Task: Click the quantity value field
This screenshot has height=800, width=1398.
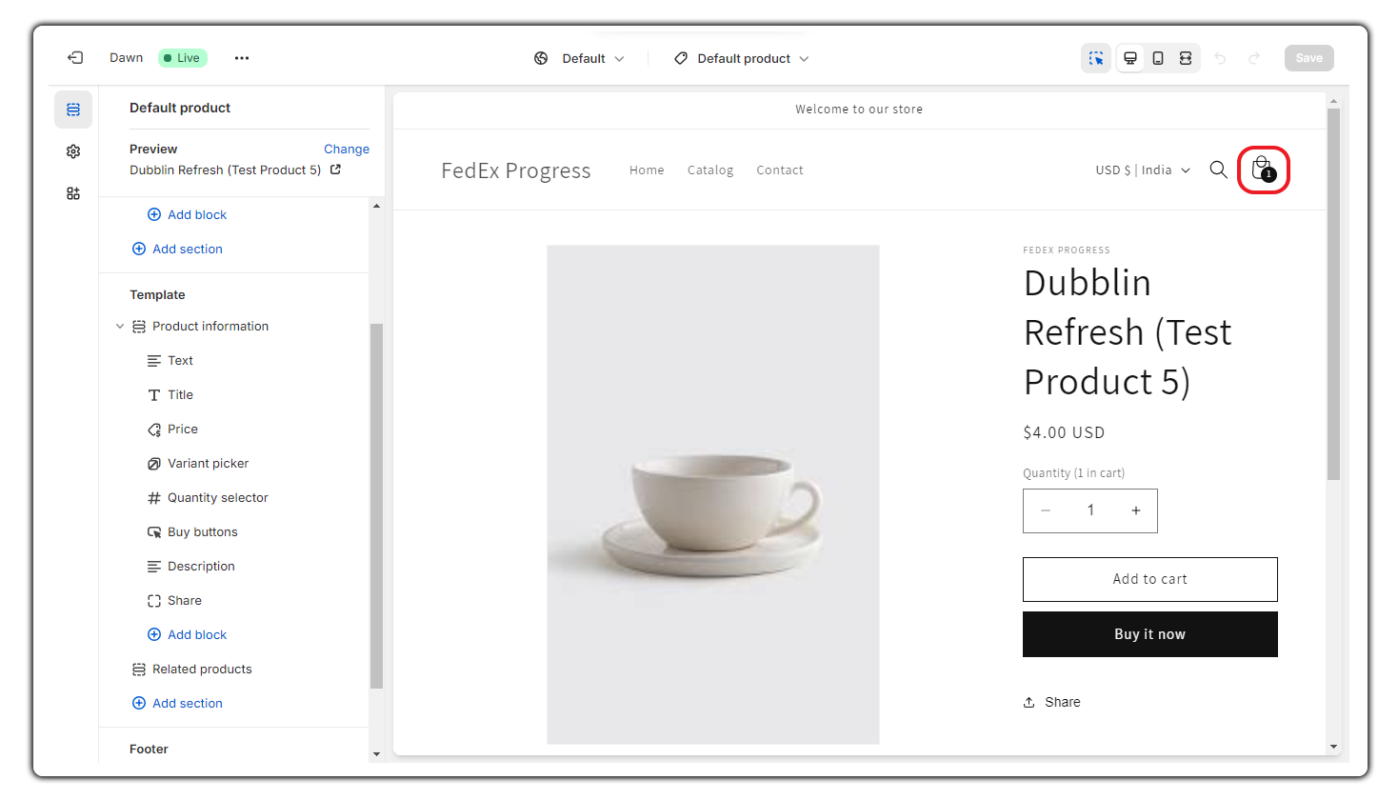Action: click(x=1091, y=510)
